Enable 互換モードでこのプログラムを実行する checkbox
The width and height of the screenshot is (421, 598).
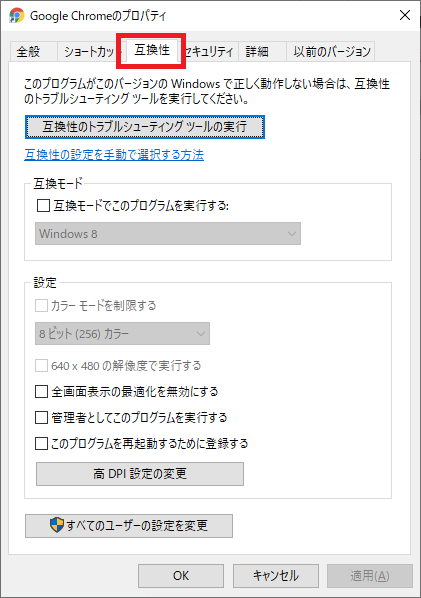pyautogui.click(x=43, y=206)
